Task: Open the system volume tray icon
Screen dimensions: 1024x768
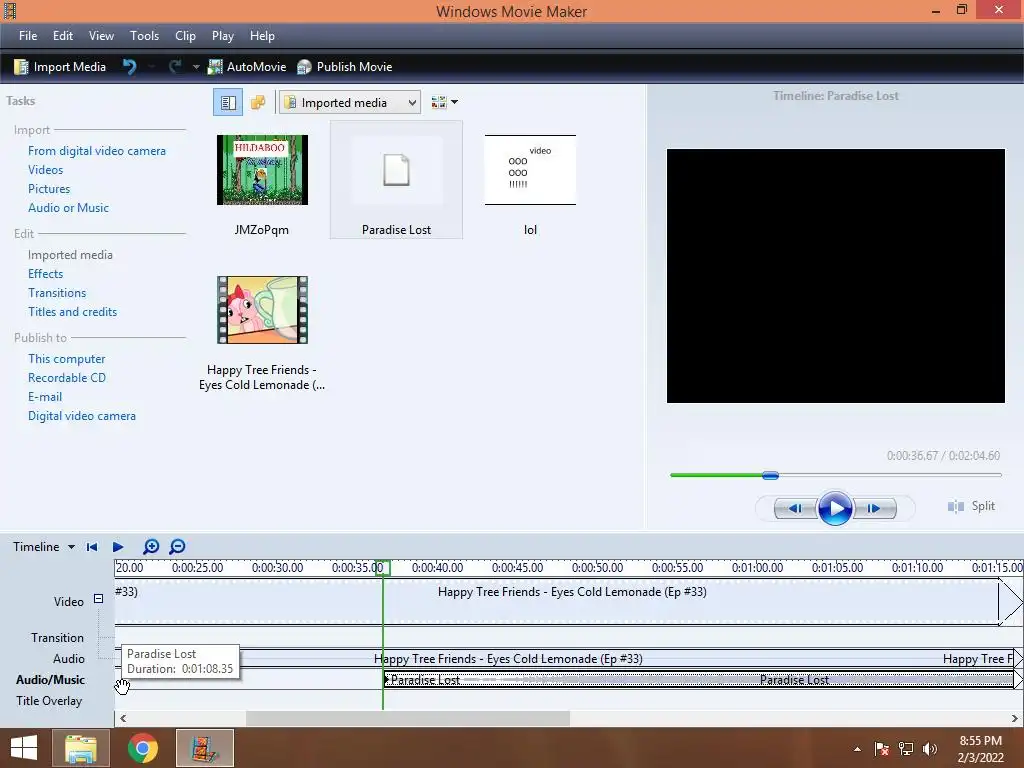Action: [x=930, y=749]
